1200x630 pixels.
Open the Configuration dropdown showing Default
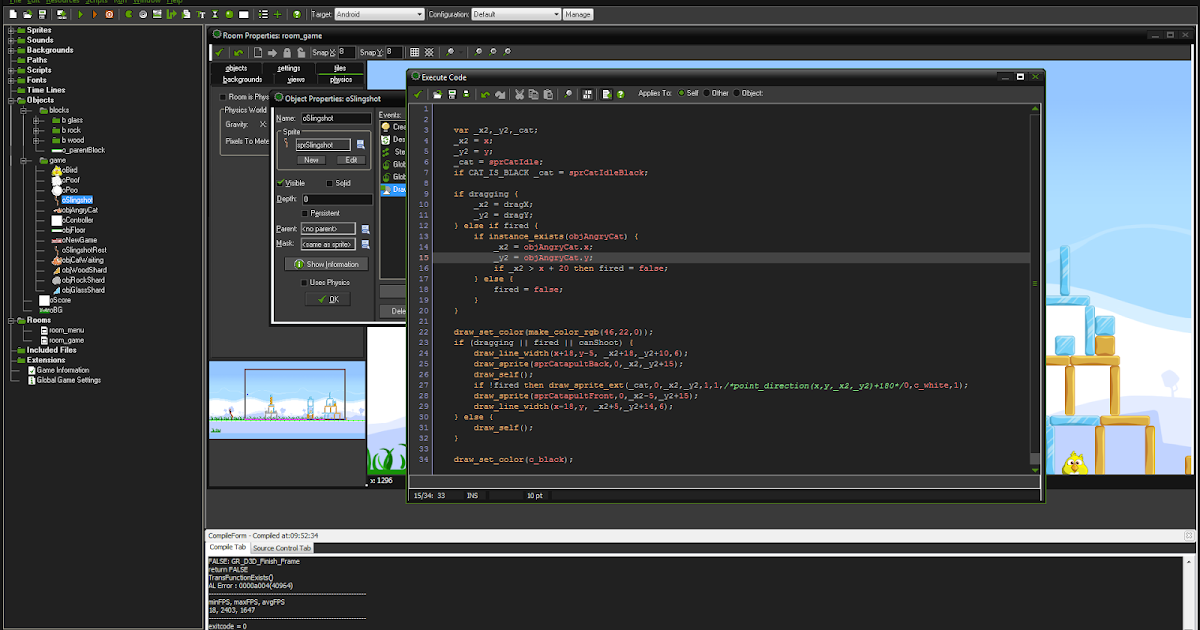click(x=515, y=14)
